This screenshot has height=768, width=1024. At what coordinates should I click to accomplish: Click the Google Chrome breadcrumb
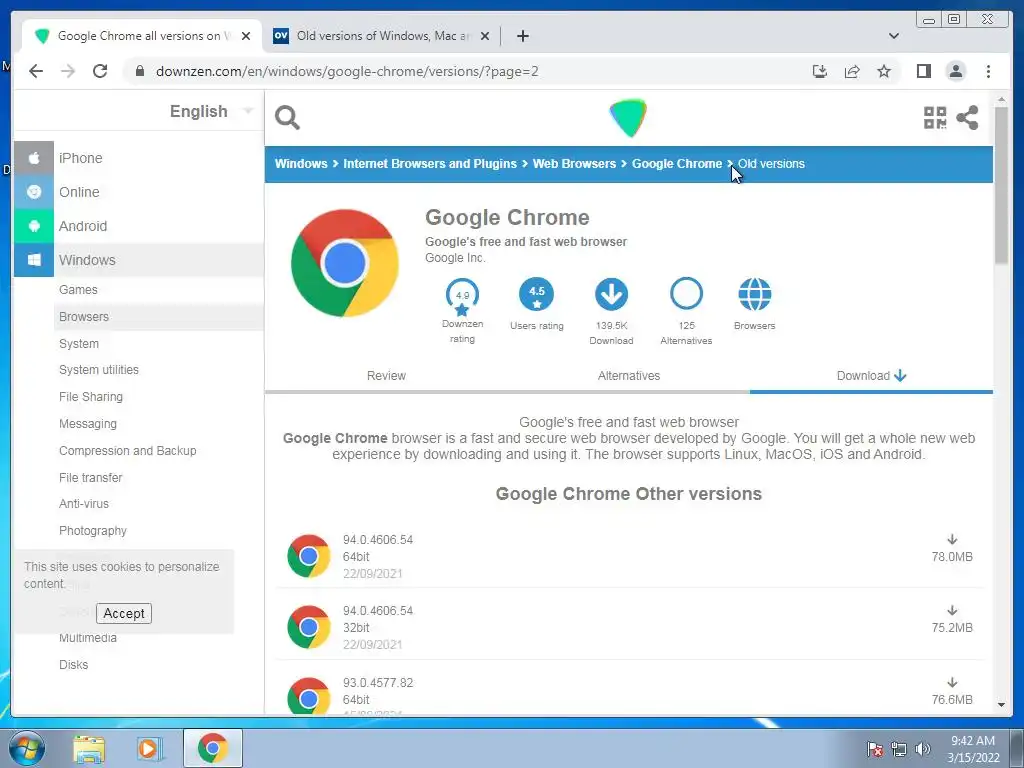tap(677, 164)
